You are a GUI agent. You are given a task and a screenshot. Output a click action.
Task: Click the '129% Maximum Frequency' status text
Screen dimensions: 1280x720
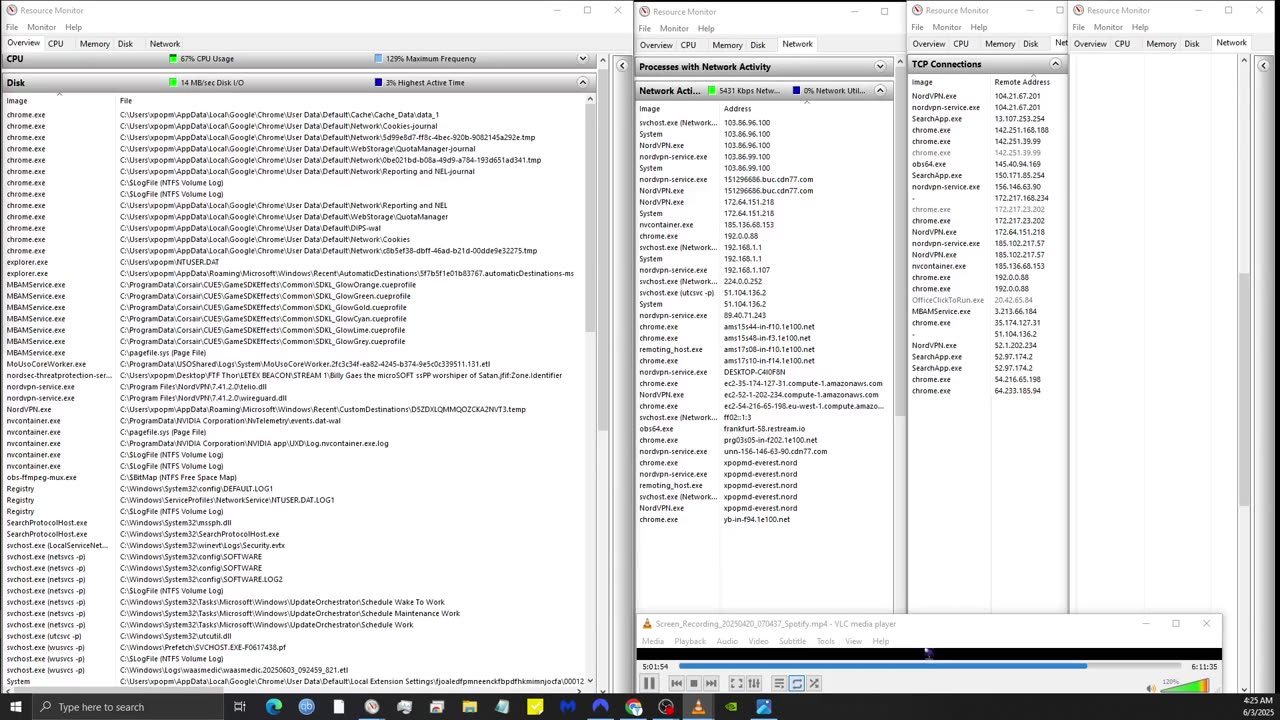431,59
